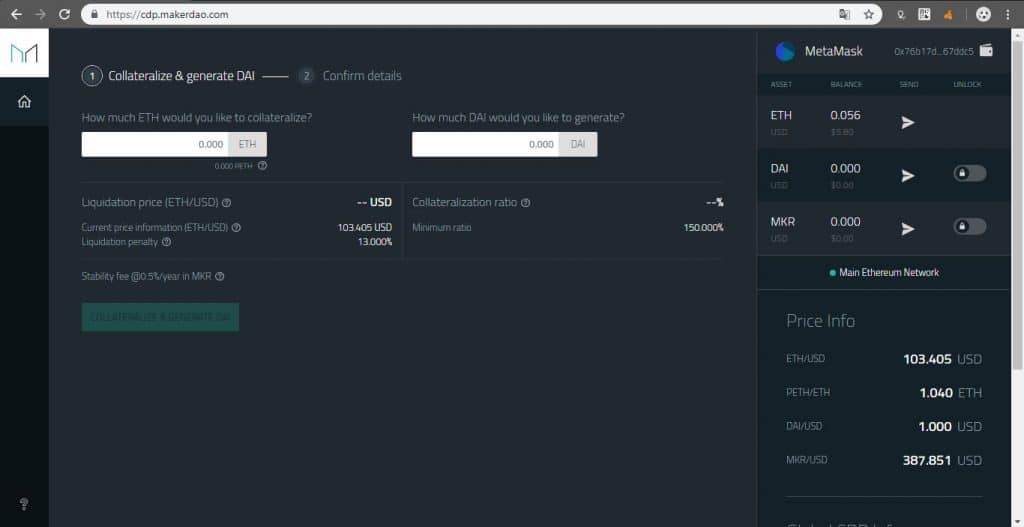
Task: Click the send arrow for DAI
Action: pyautogui.click(x=908, y=176)
